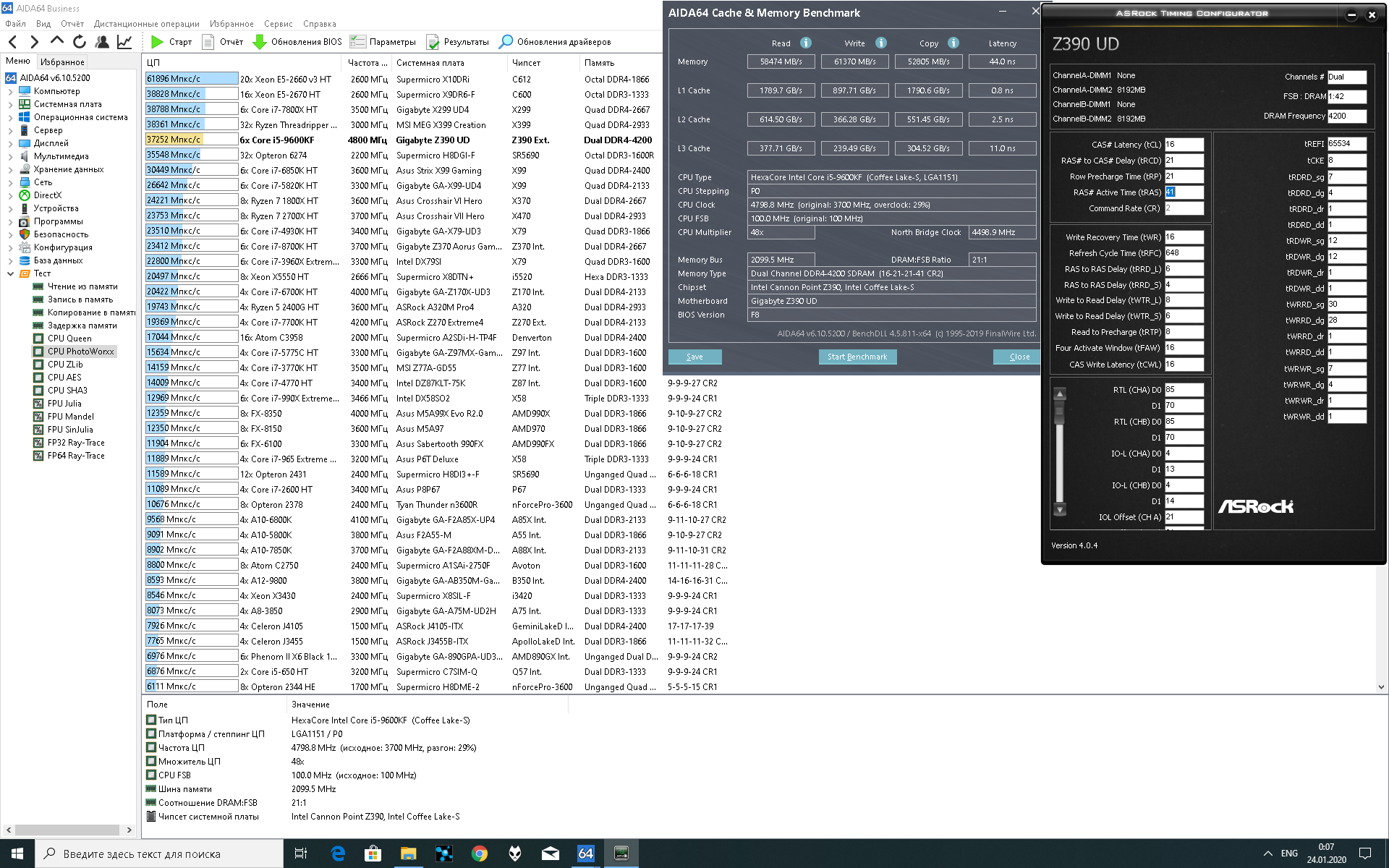Click the green Start benchmark play icon
The height and width of the screenshot is (868, 1389).
[x=157, y=42]
